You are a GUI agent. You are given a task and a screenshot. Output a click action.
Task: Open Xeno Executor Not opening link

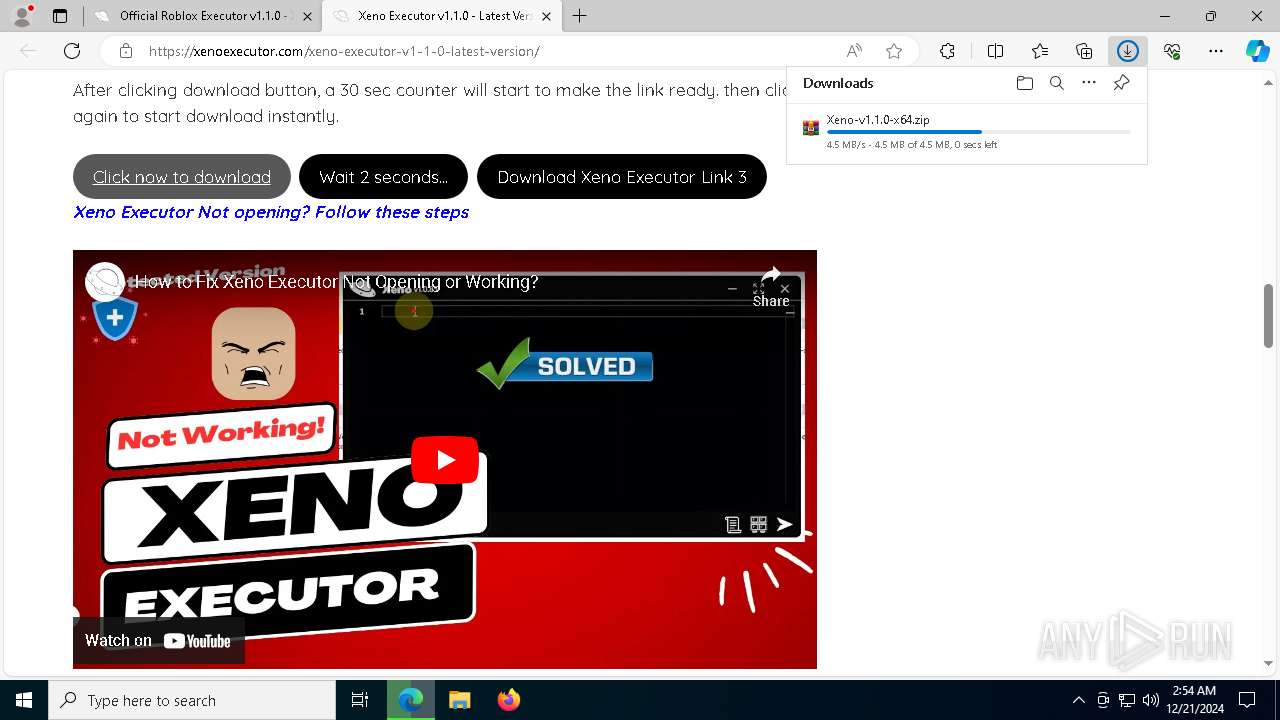tap(271, 212)
